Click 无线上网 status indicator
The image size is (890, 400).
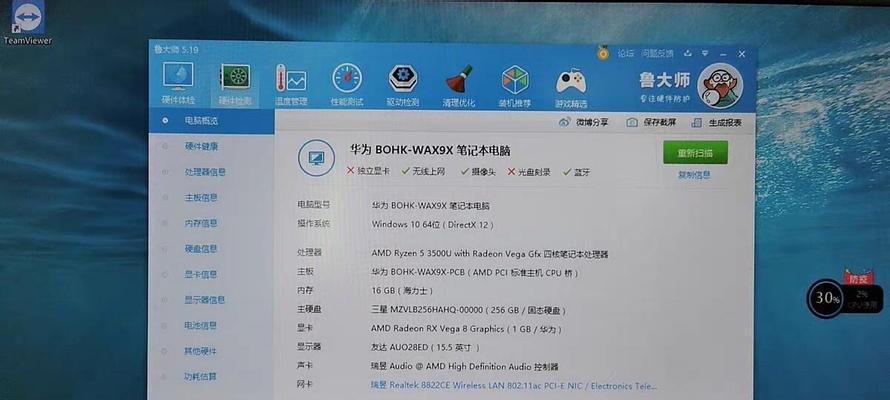click(423, 171)
